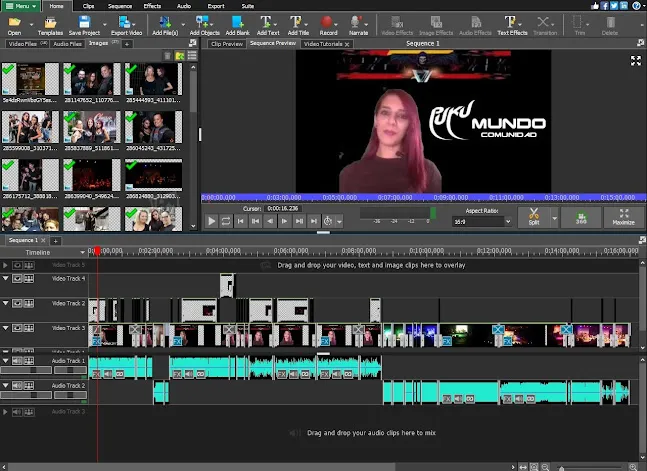Image resolution: width=647 pixels, height=471 pixels.
Task: Toggle visibility of Video Track 4
Action: coord(17,278)
